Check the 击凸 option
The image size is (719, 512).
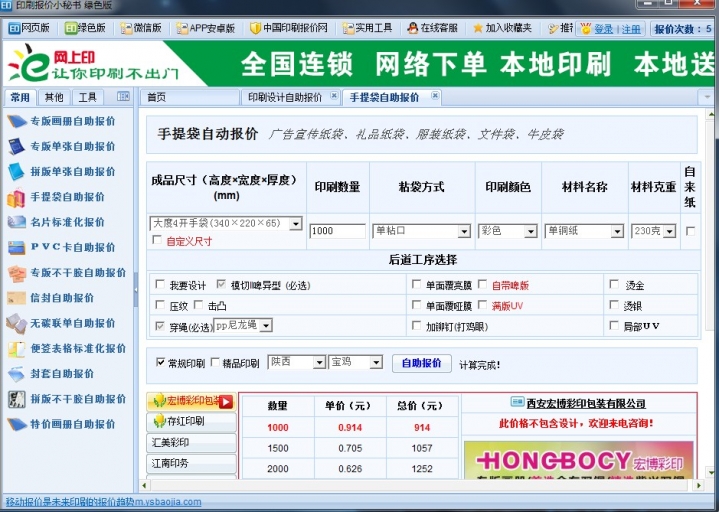[198, 305]
